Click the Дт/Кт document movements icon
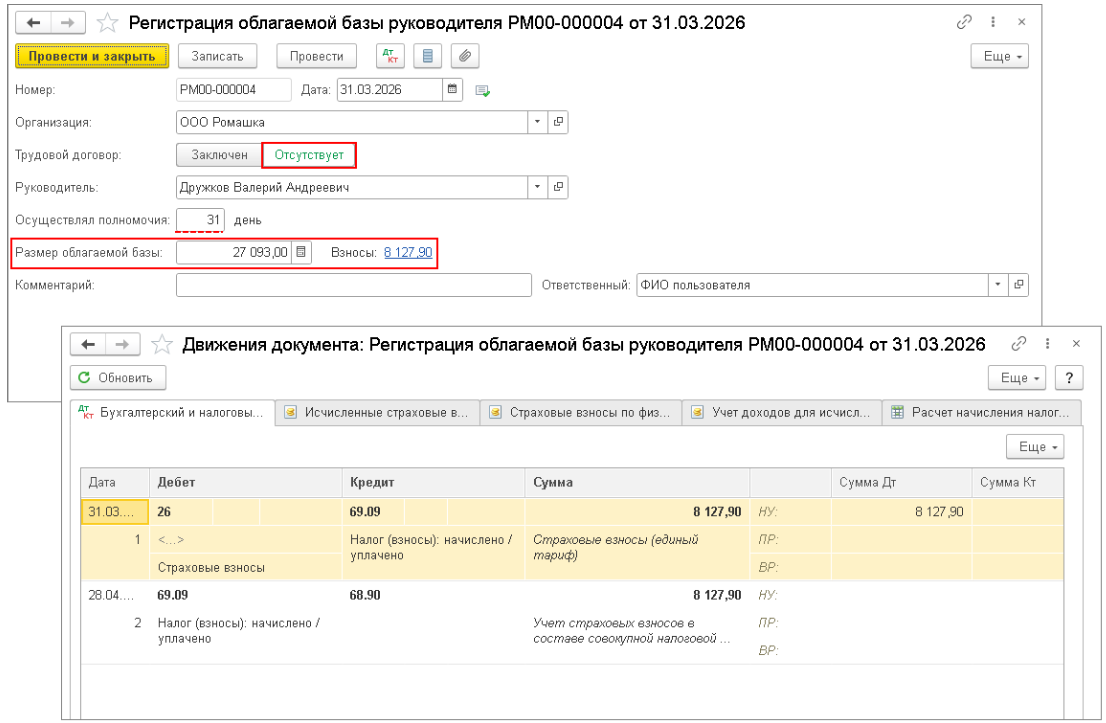The image size is (1106, 723). coord(391,57)
